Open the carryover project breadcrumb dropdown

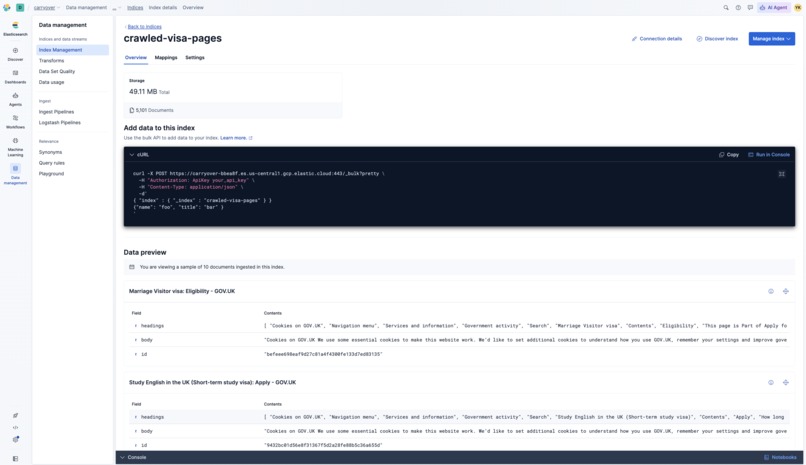pyautogui.click(x=46, y=8)
